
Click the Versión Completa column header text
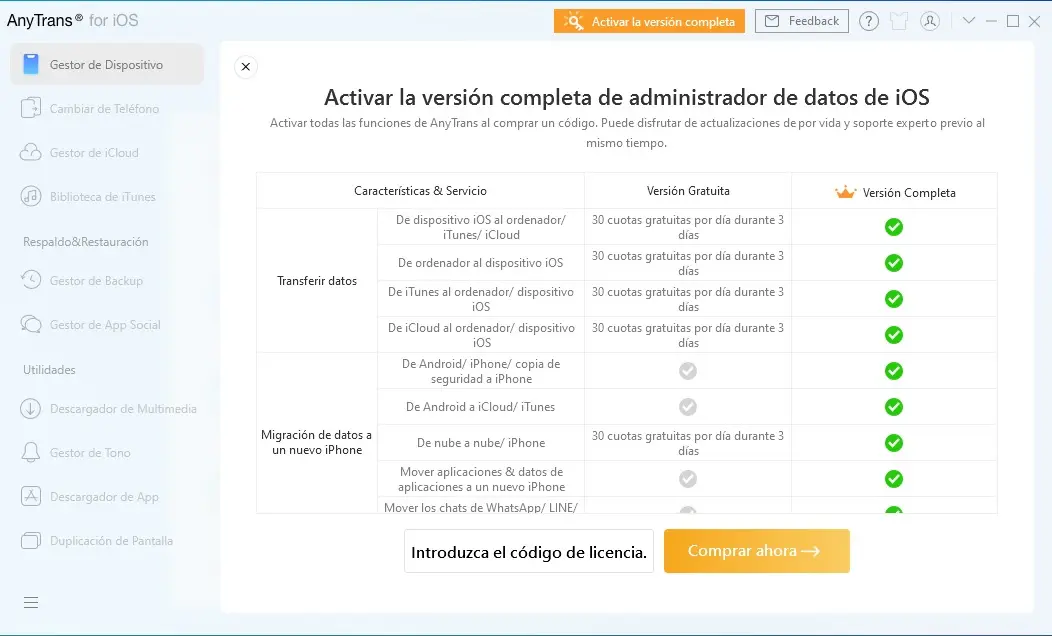909,193
